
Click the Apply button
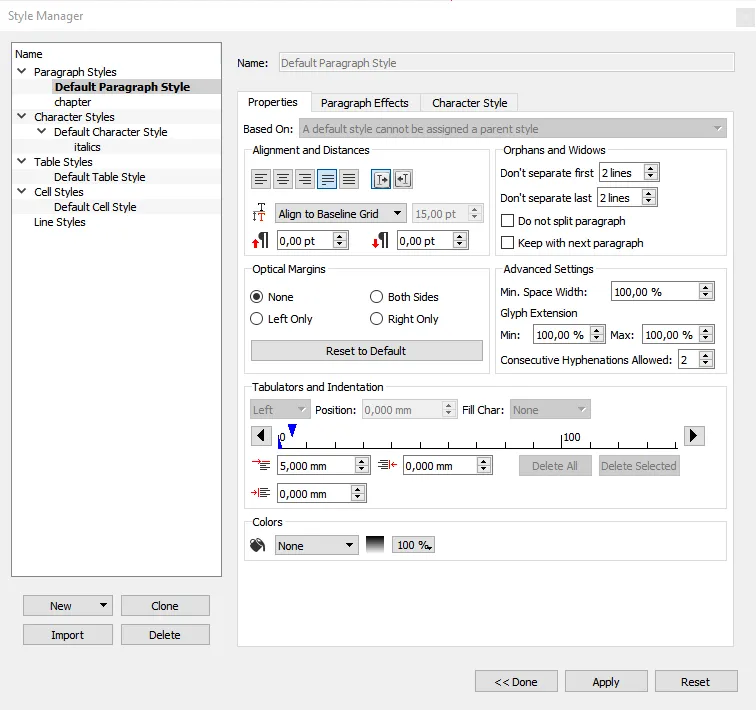606,682
